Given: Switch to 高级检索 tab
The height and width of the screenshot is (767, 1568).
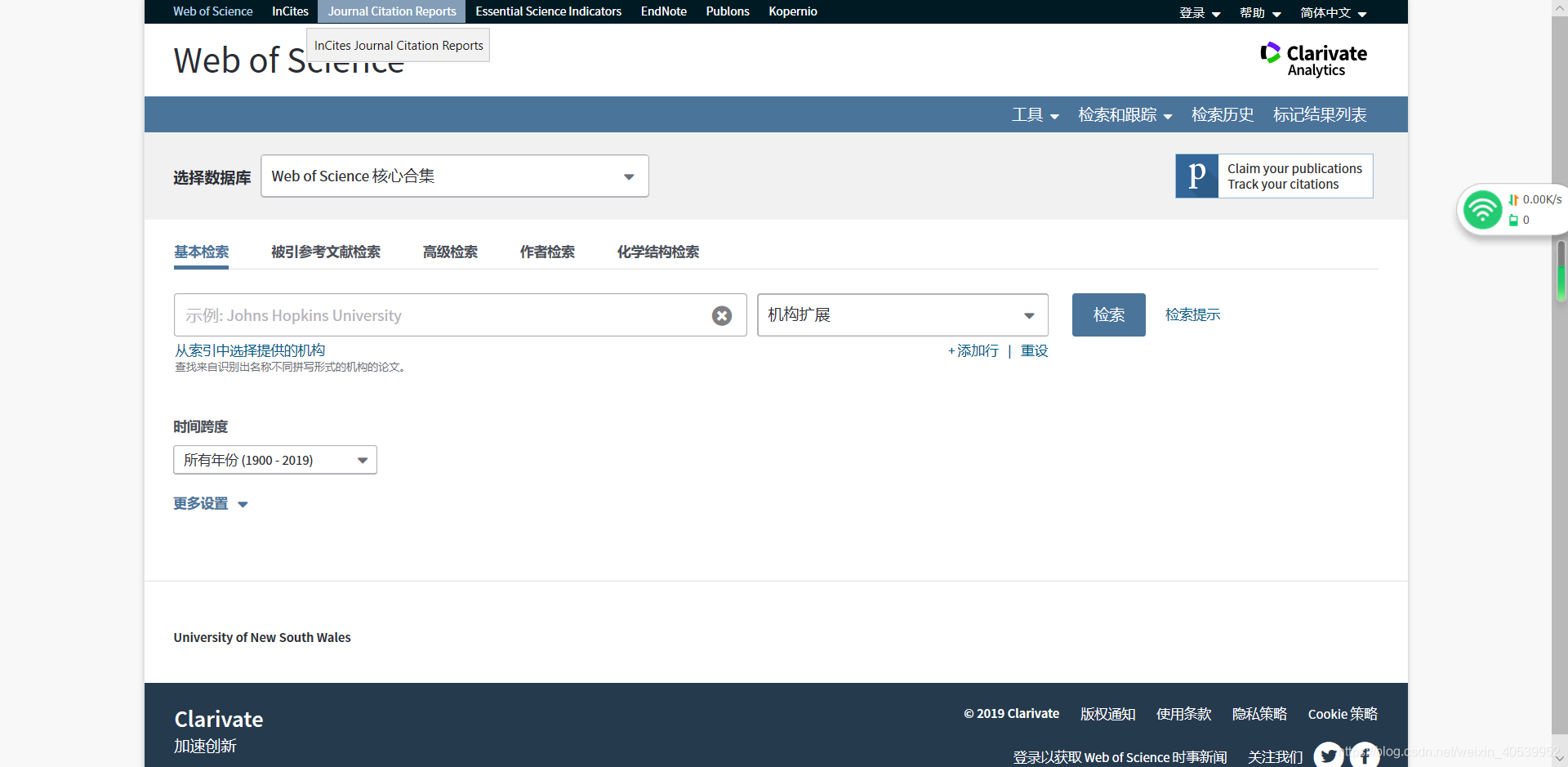Looking at the screenshot, I should point(450,252).
